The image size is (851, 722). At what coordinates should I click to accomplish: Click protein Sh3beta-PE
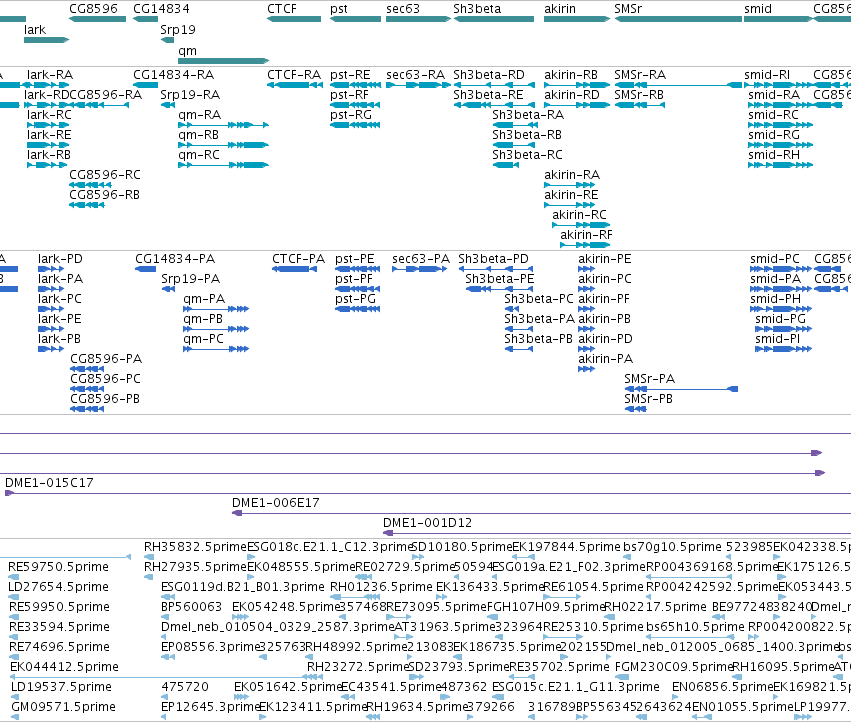(499, 279)
